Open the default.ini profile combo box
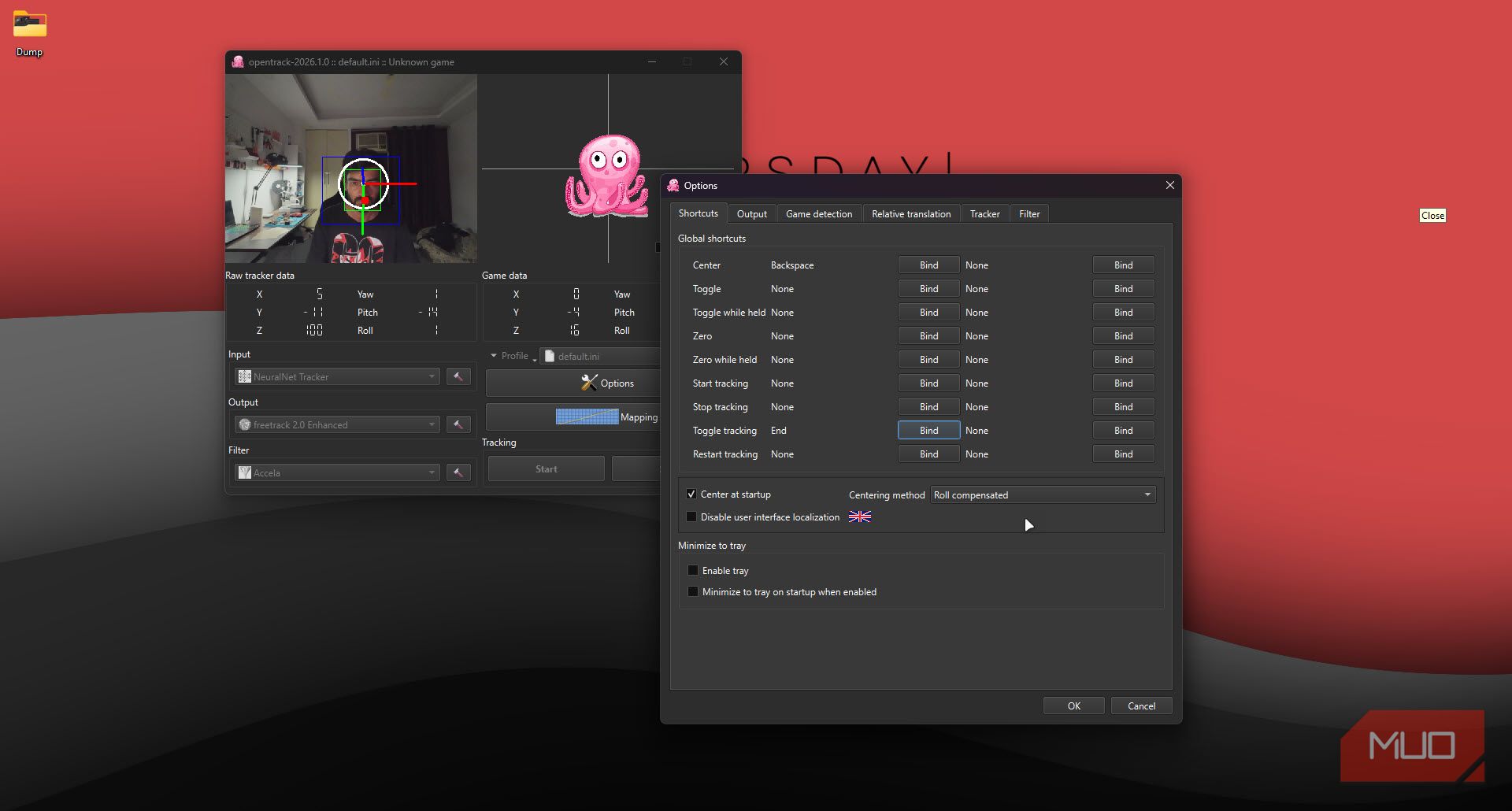The width and height of the screenshot is (1512, 811). click(600, 356)
